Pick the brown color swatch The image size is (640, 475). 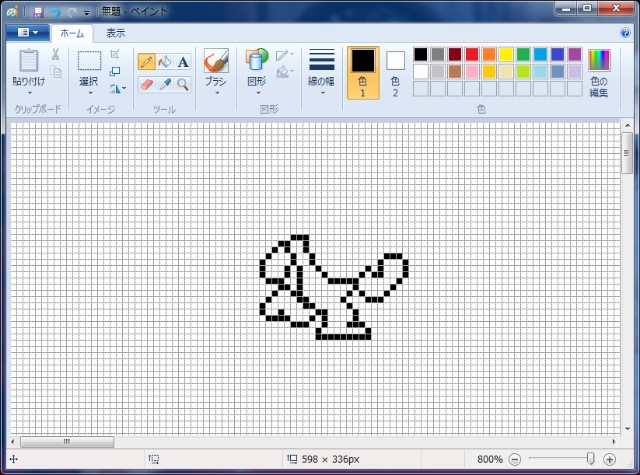[455, 71]
